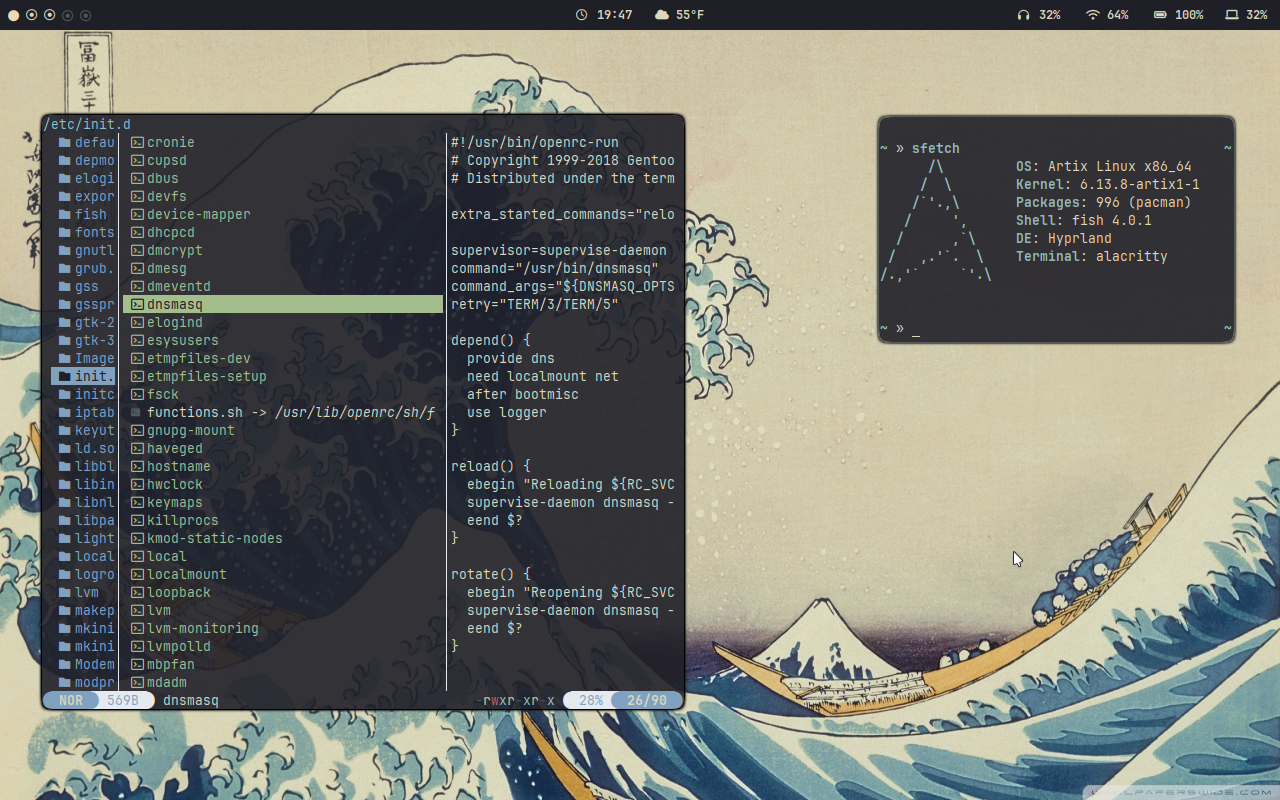Click the script icon on highlighted dnsmasq row
This screenshot has width=1280, height=800.
click(137, 304)
